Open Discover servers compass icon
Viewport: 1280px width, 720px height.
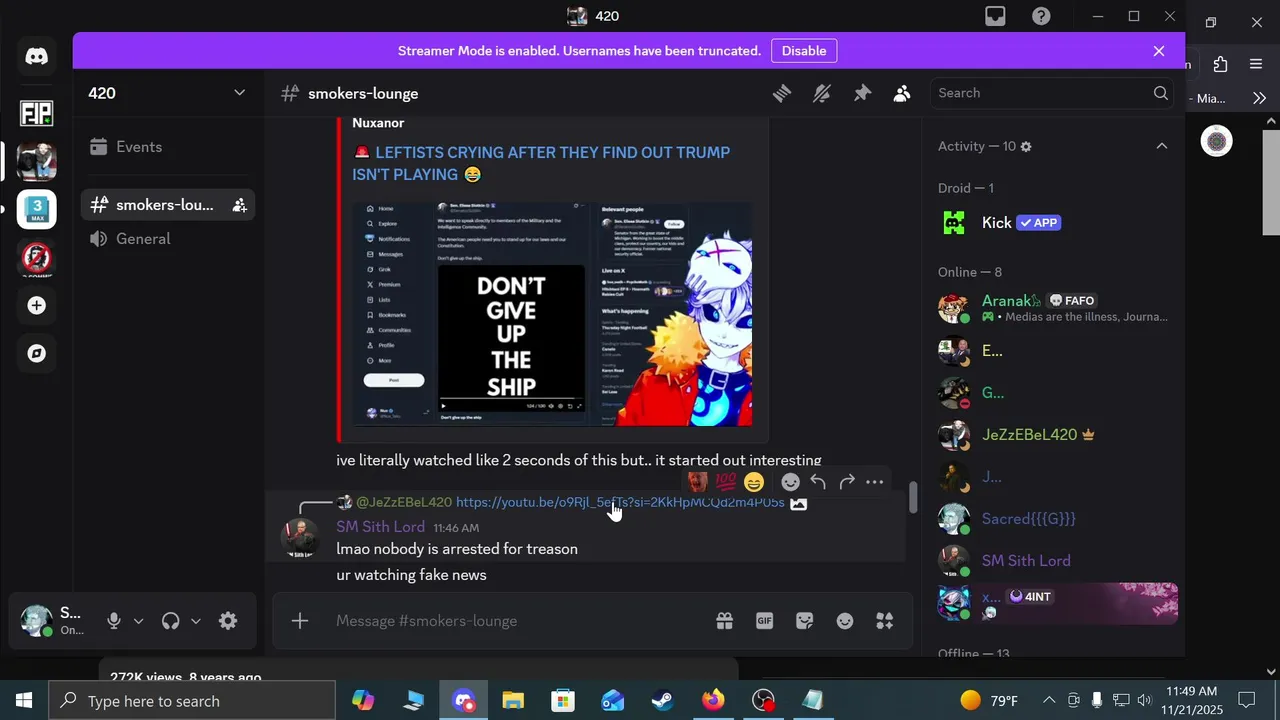coord(37,353)
